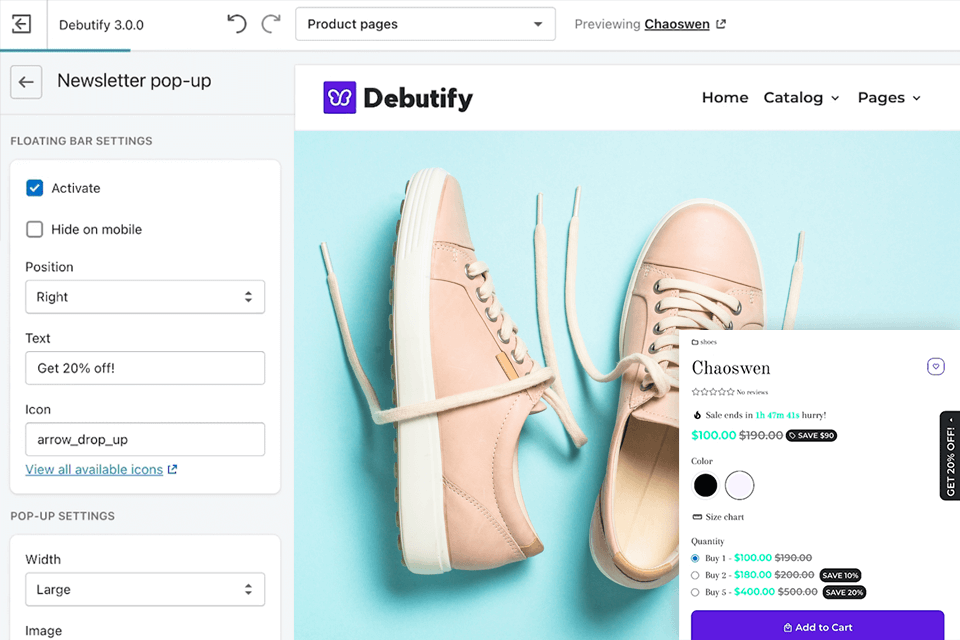Uncheck the Activate checkbox
This screenshot has width=960, height=640.
(35, 188)
